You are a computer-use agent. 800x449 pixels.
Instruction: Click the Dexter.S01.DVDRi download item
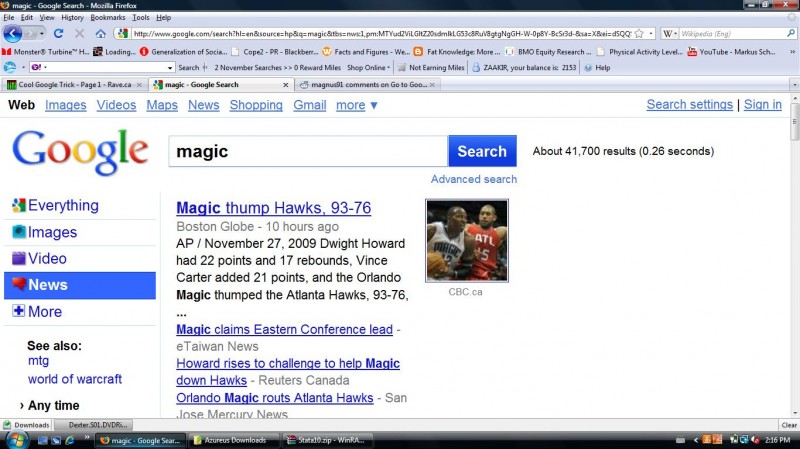pos(93,425)
